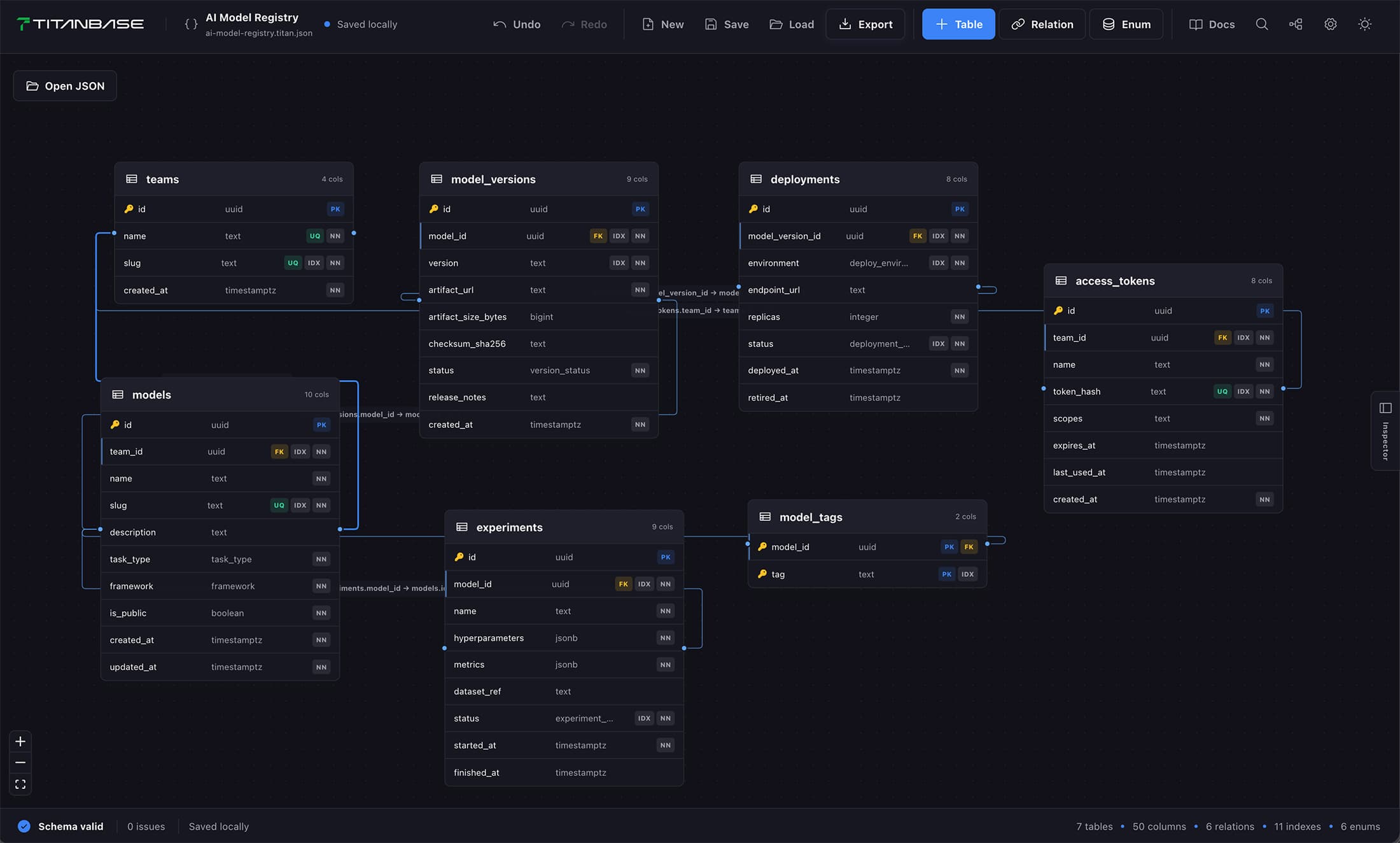
Task: Select the model_versions table header
Action: (539, 179)
